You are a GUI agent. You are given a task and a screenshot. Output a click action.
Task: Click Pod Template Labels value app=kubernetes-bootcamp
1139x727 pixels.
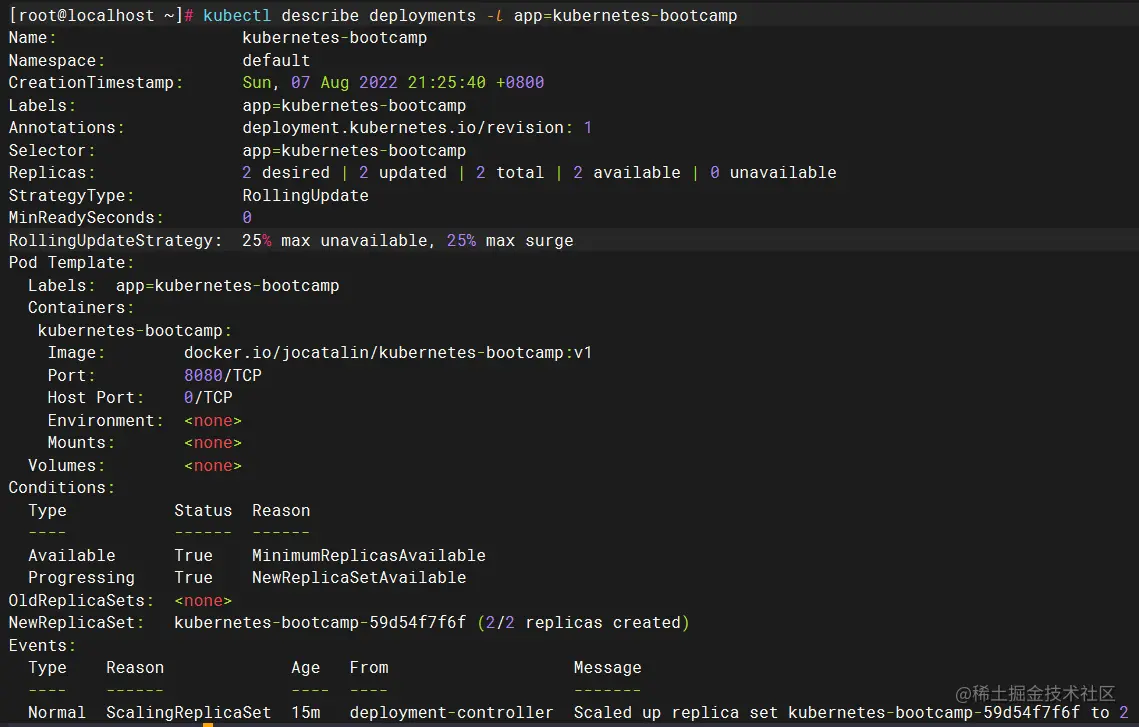point(227,285)
